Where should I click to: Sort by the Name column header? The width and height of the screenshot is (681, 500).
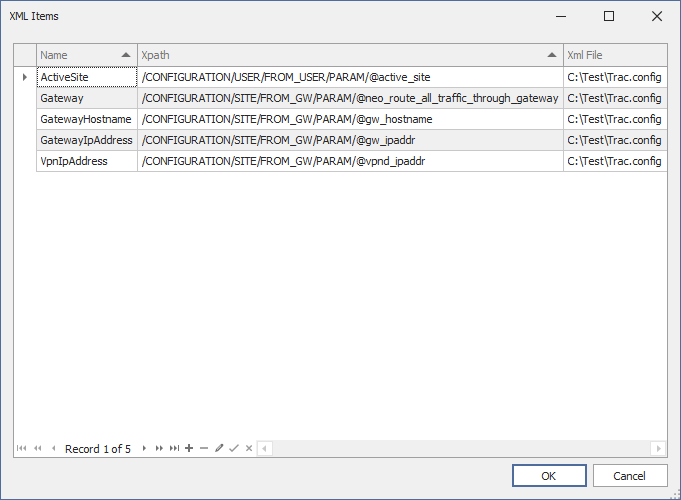coord(87,55)
